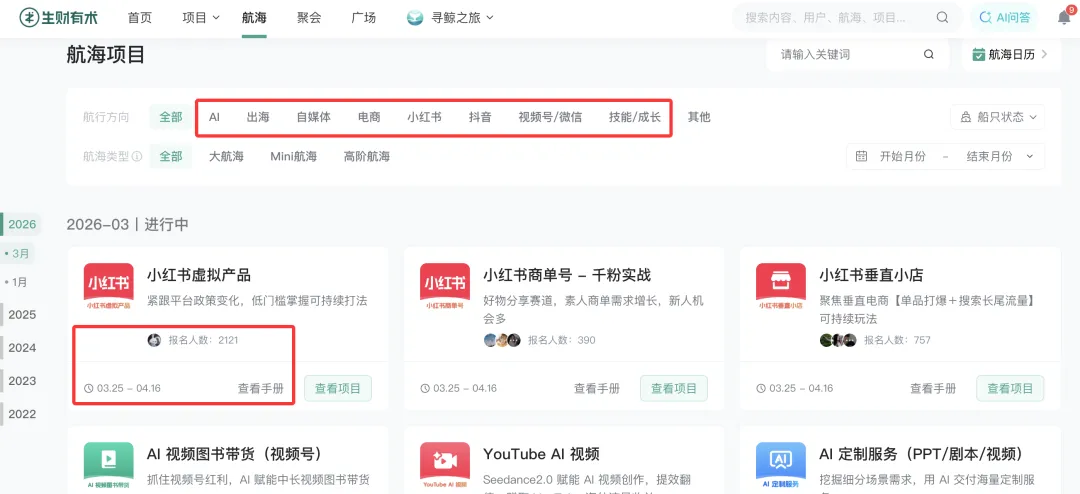This screenshot has width=1080, height=494.
Task: Jump to year 2023 in timeline
Action: [x=21, y=381]
